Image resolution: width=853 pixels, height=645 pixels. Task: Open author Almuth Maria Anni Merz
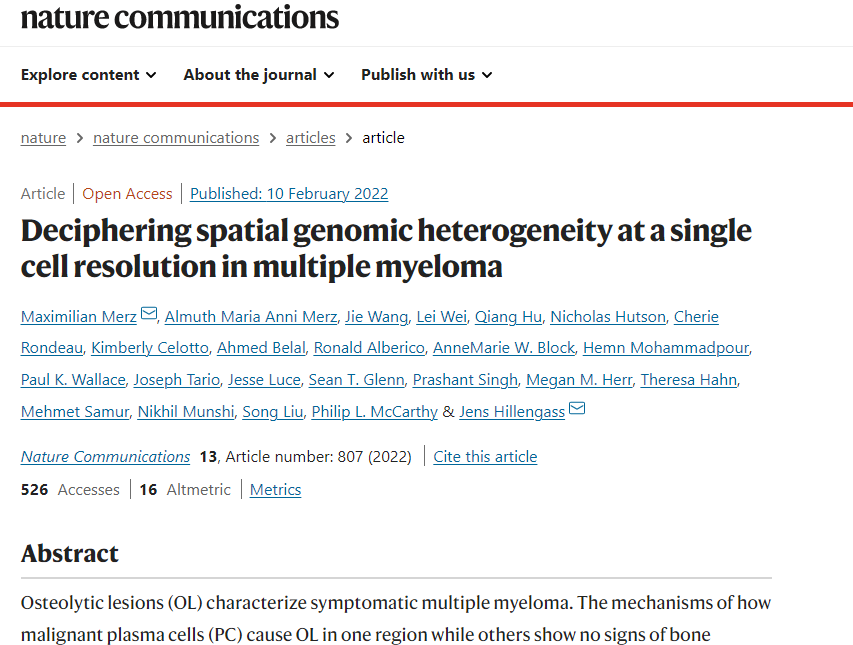[250, 317]
